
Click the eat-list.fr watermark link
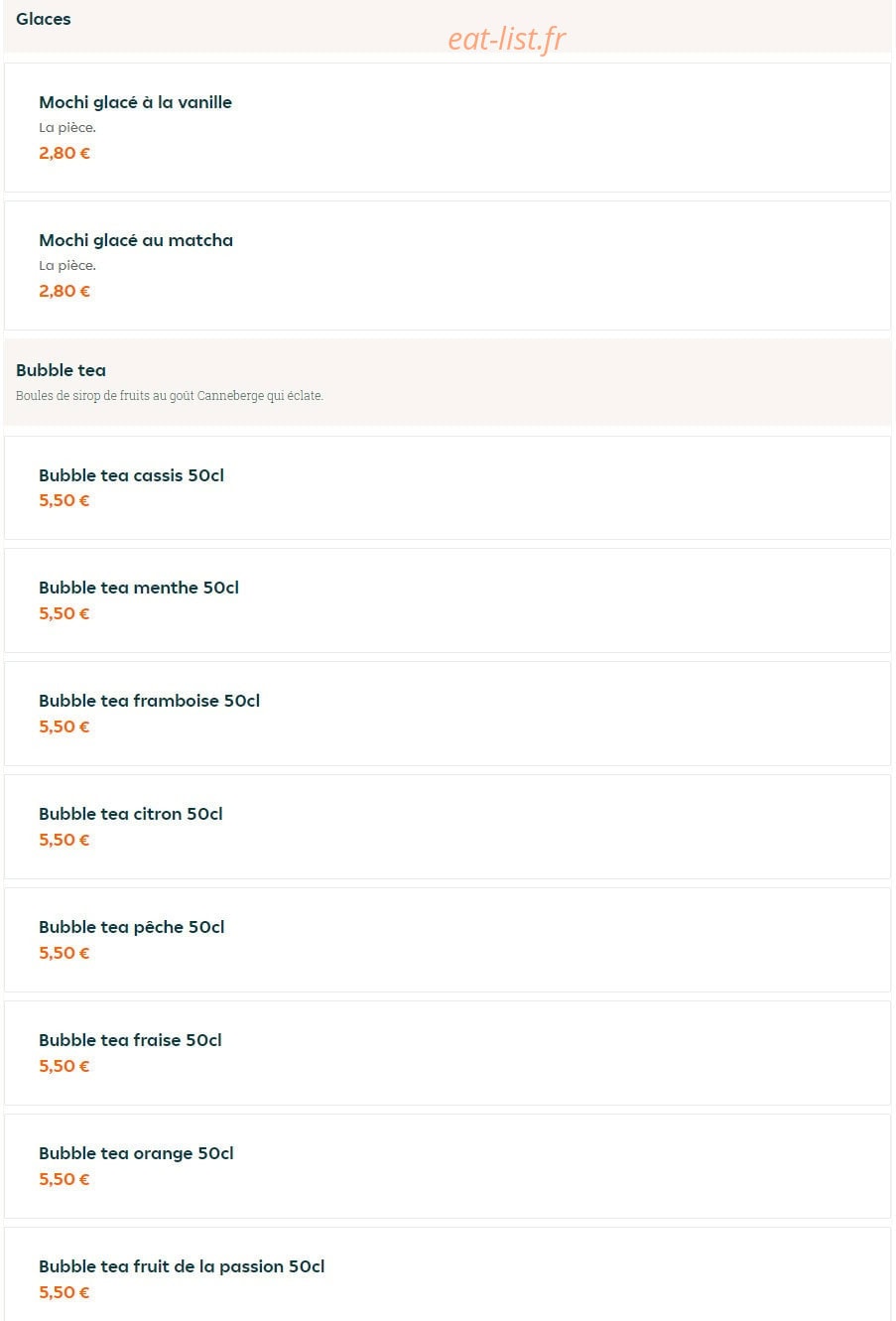(507, 38)
